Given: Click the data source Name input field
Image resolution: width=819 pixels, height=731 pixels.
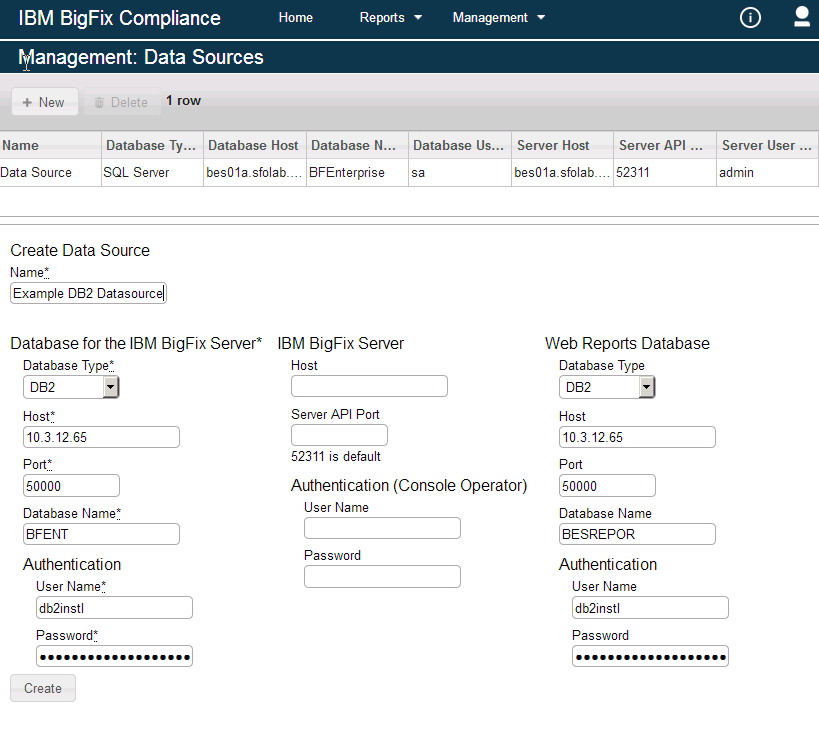Looking at the screenshot, I should coord(89,293).
